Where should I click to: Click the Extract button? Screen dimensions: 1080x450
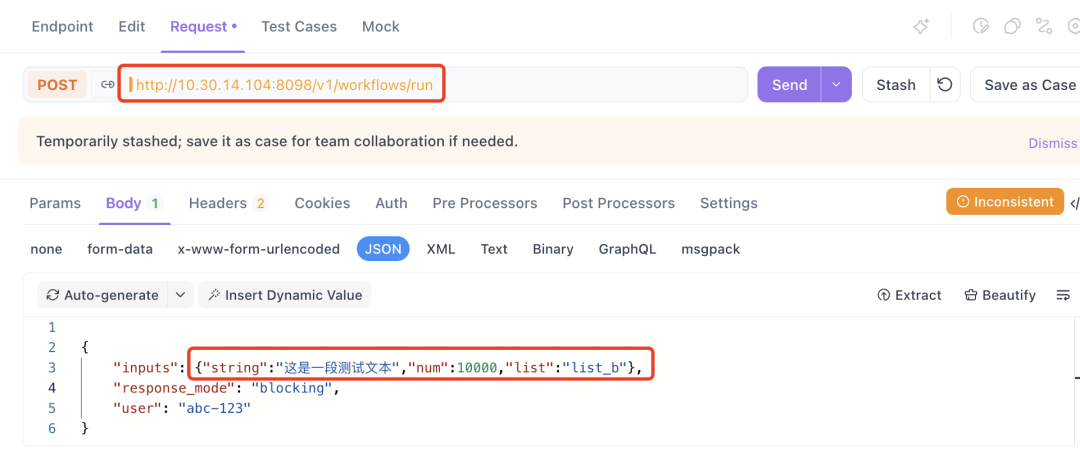coord(909,295)
